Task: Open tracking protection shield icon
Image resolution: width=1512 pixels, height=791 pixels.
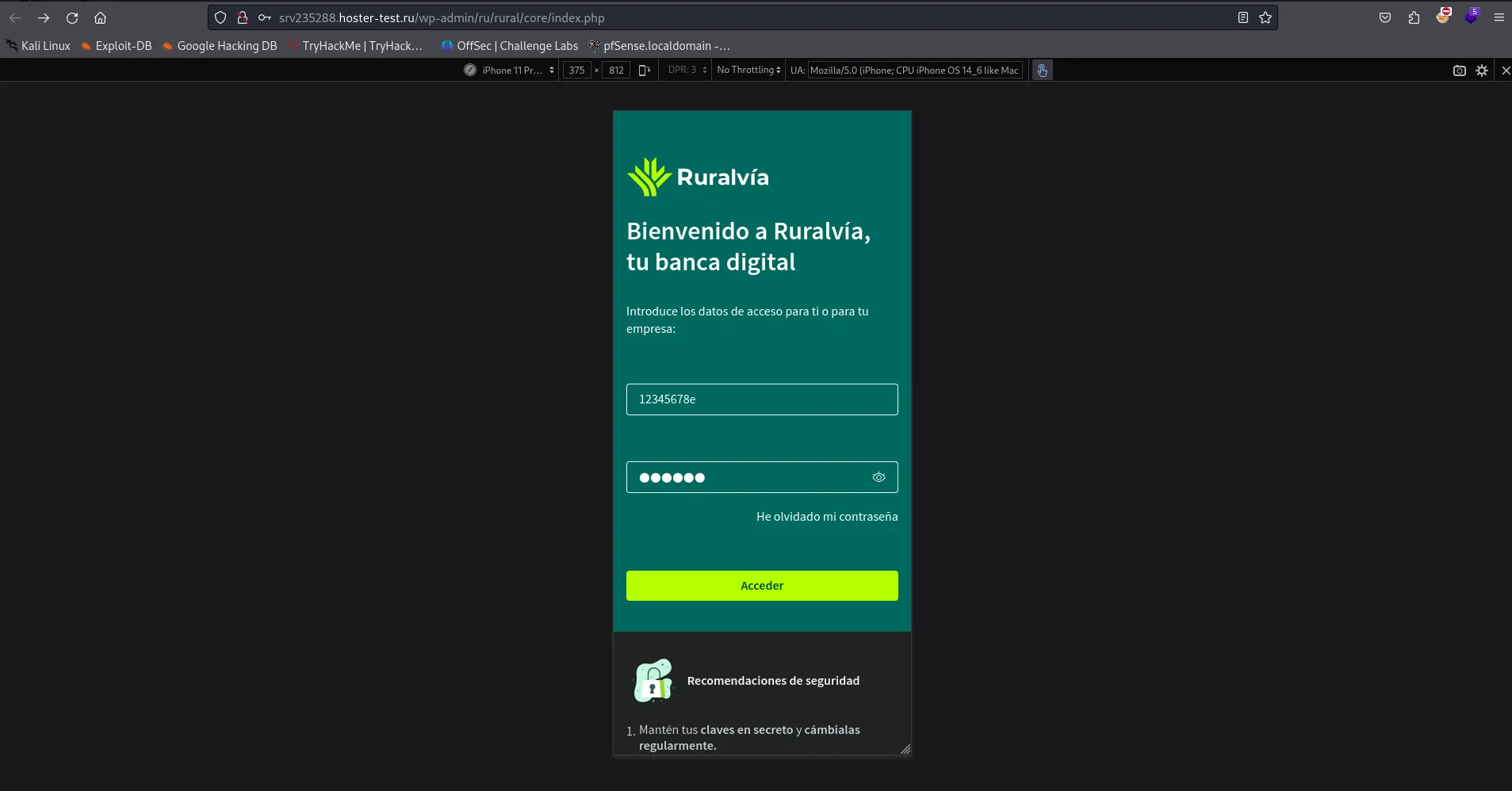Action: point(220,17)
